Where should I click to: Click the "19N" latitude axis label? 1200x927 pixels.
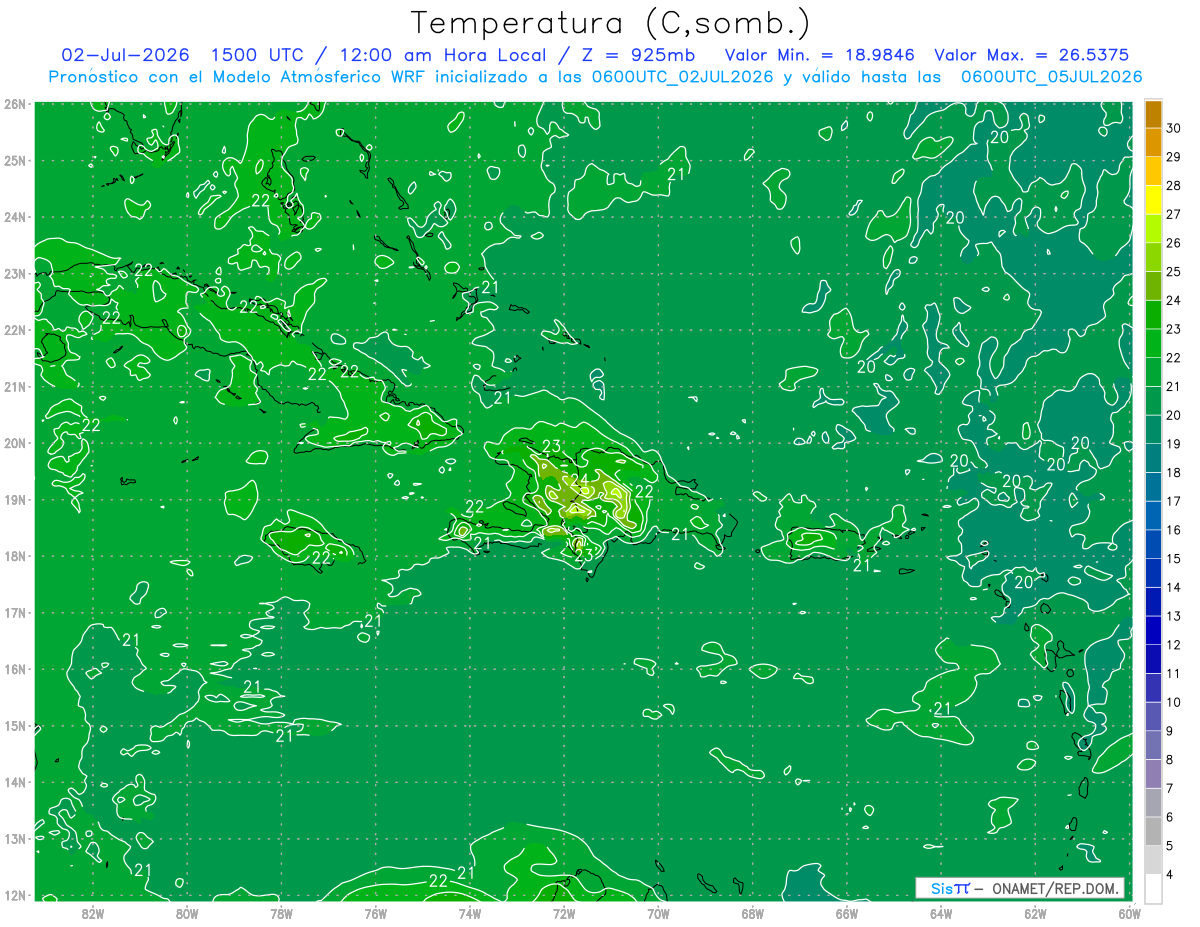14,499
